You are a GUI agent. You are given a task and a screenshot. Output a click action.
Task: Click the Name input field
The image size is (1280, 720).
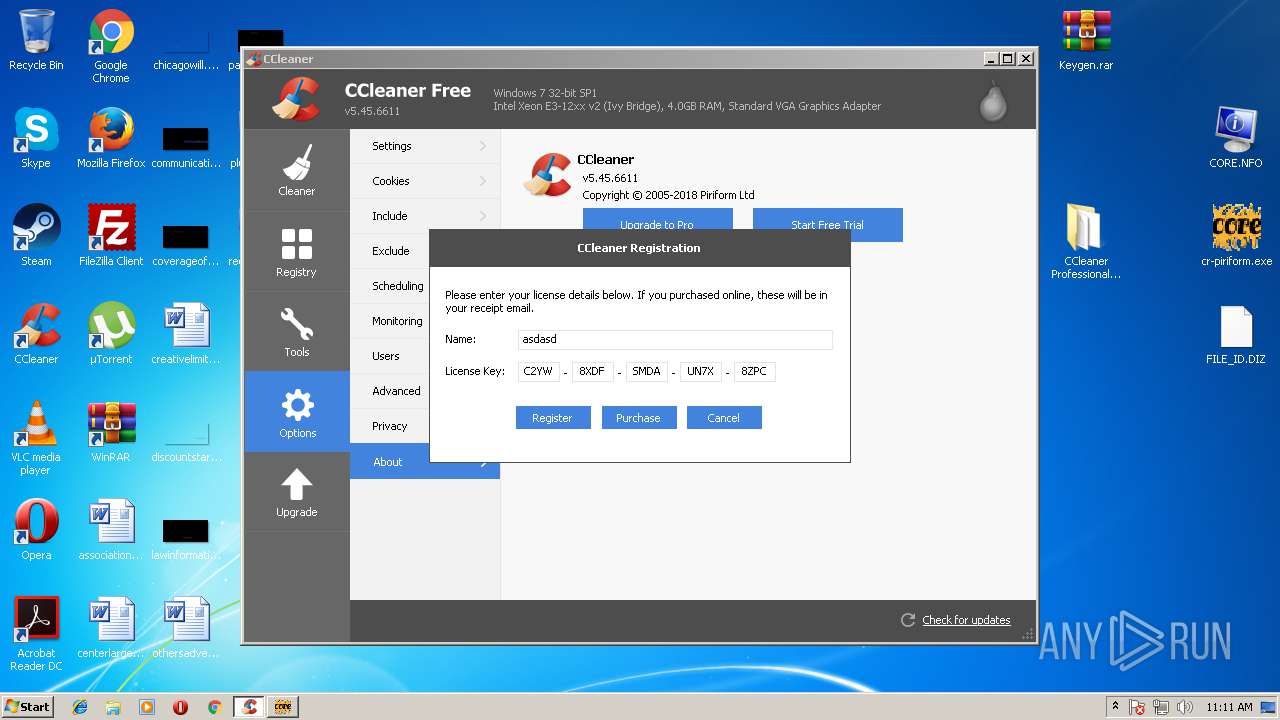[675, 340]
